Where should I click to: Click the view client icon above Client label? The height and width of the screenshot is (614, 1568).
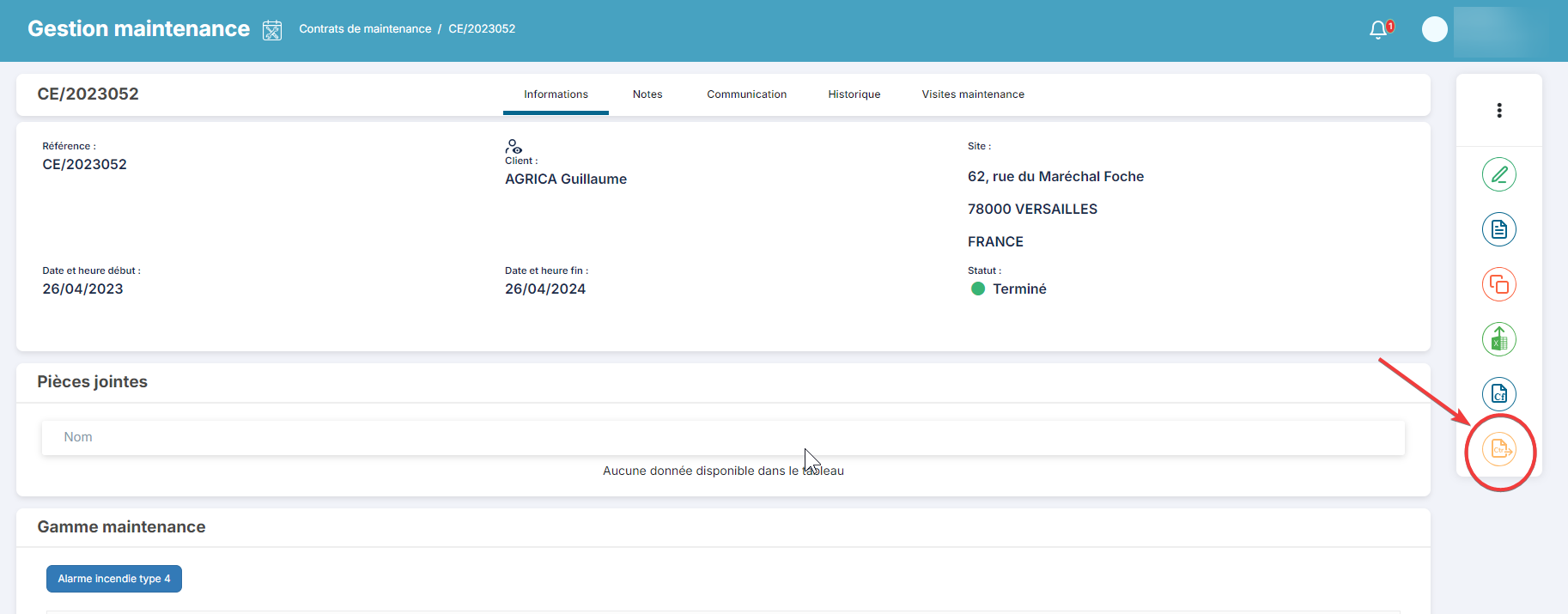click(x=514, y=146)
